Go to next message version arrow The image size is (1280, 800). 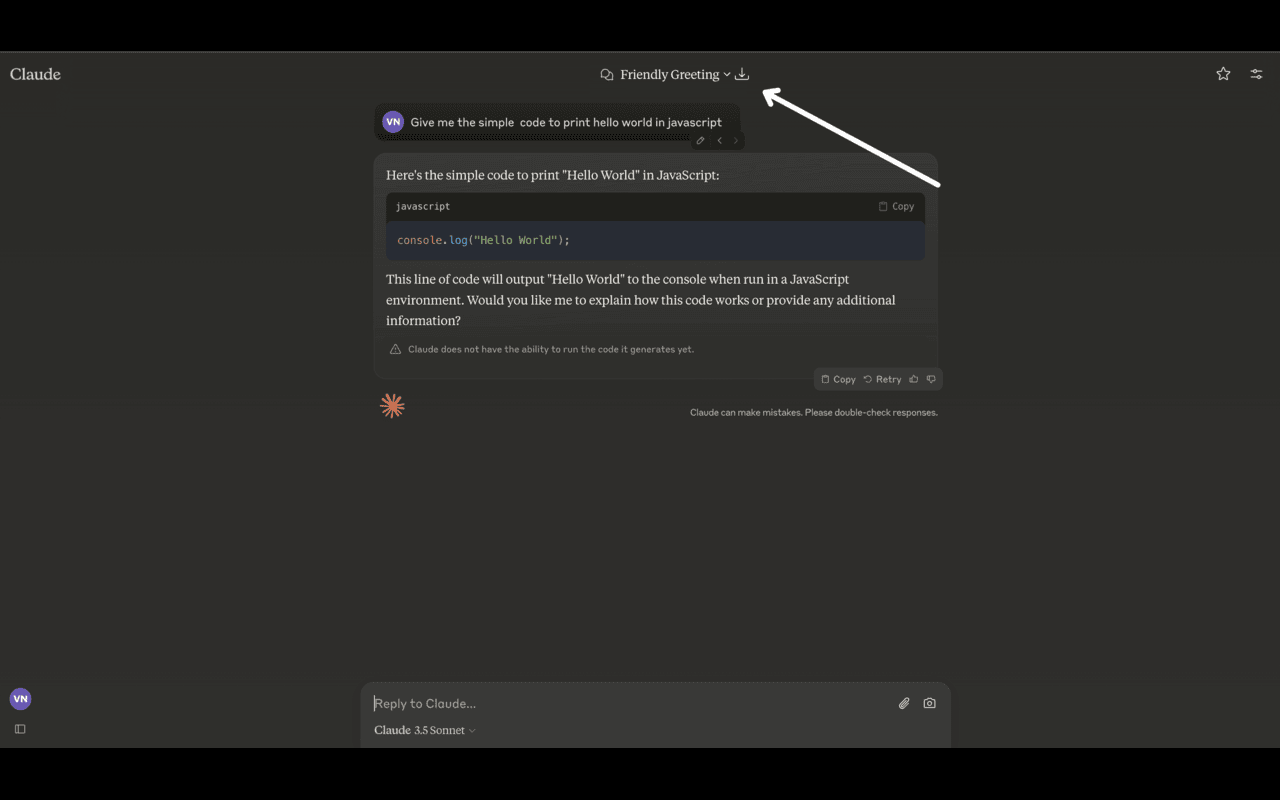(x=736, y=141)
